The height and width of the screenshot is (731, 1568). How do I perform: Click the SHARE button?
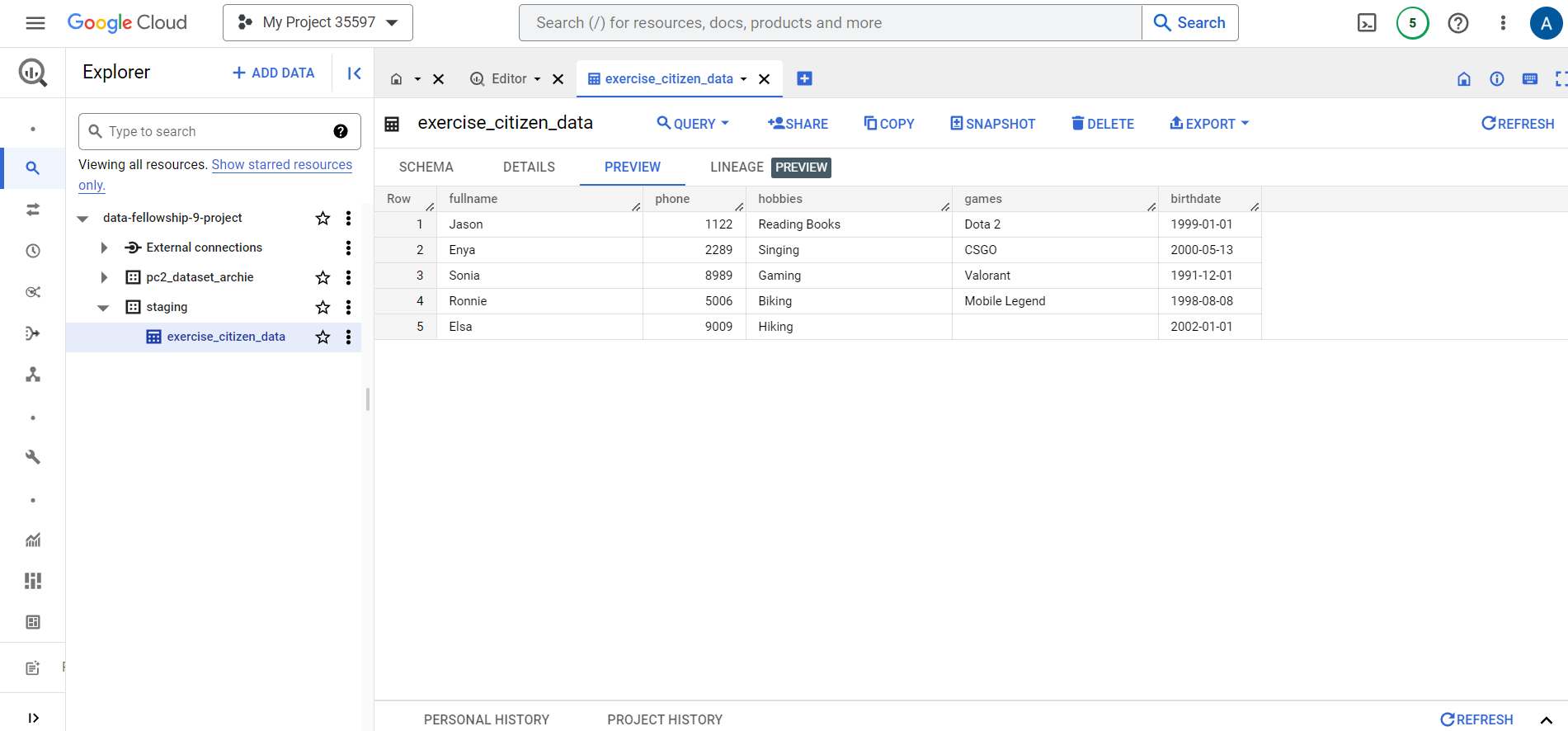tap(798, 124)
